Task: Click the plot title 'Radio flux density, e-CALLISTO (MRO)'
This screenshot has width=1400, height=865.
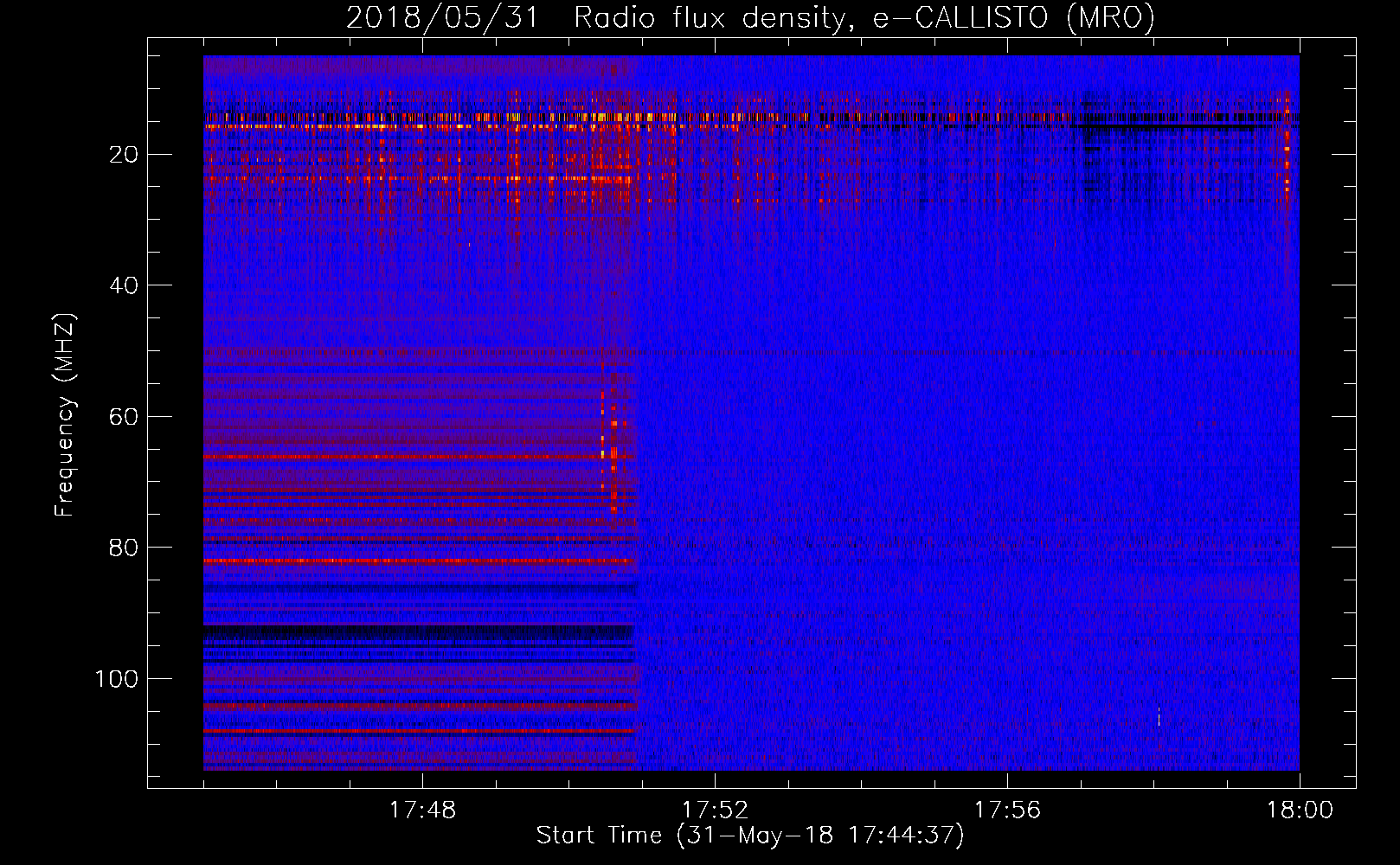Action: 864,17
